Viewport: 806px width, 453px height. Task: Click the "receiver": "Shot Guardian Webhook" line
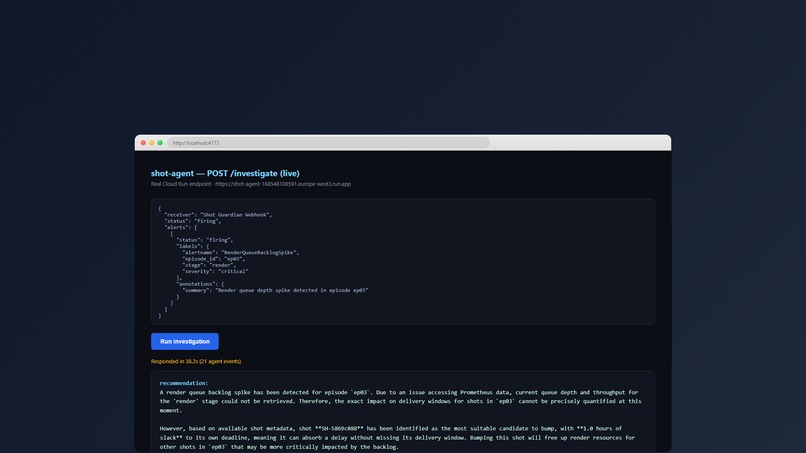218,215
